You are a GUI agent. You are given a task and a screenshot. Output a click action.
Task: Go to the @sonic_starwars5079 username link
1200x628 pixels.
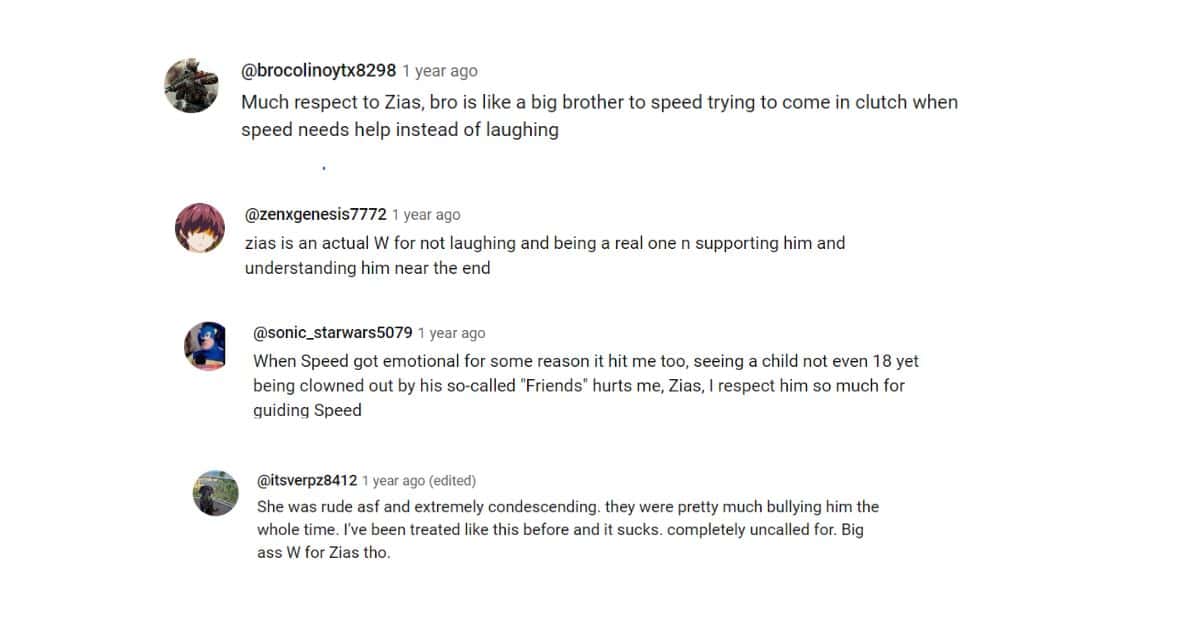click(332, 333)
